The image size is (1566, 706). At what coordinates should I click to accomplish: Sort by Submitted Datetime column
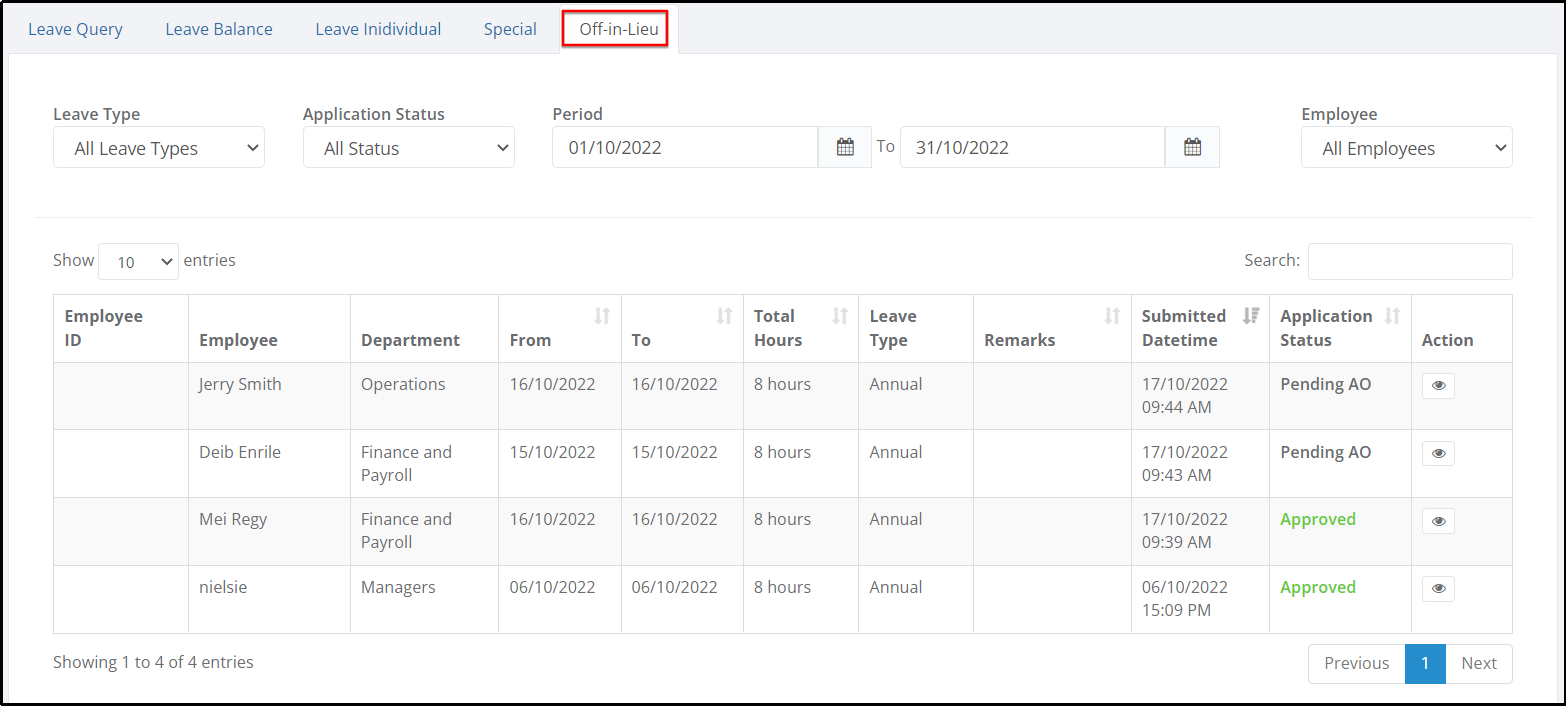pyautogui.click(x=1250, y=316)
